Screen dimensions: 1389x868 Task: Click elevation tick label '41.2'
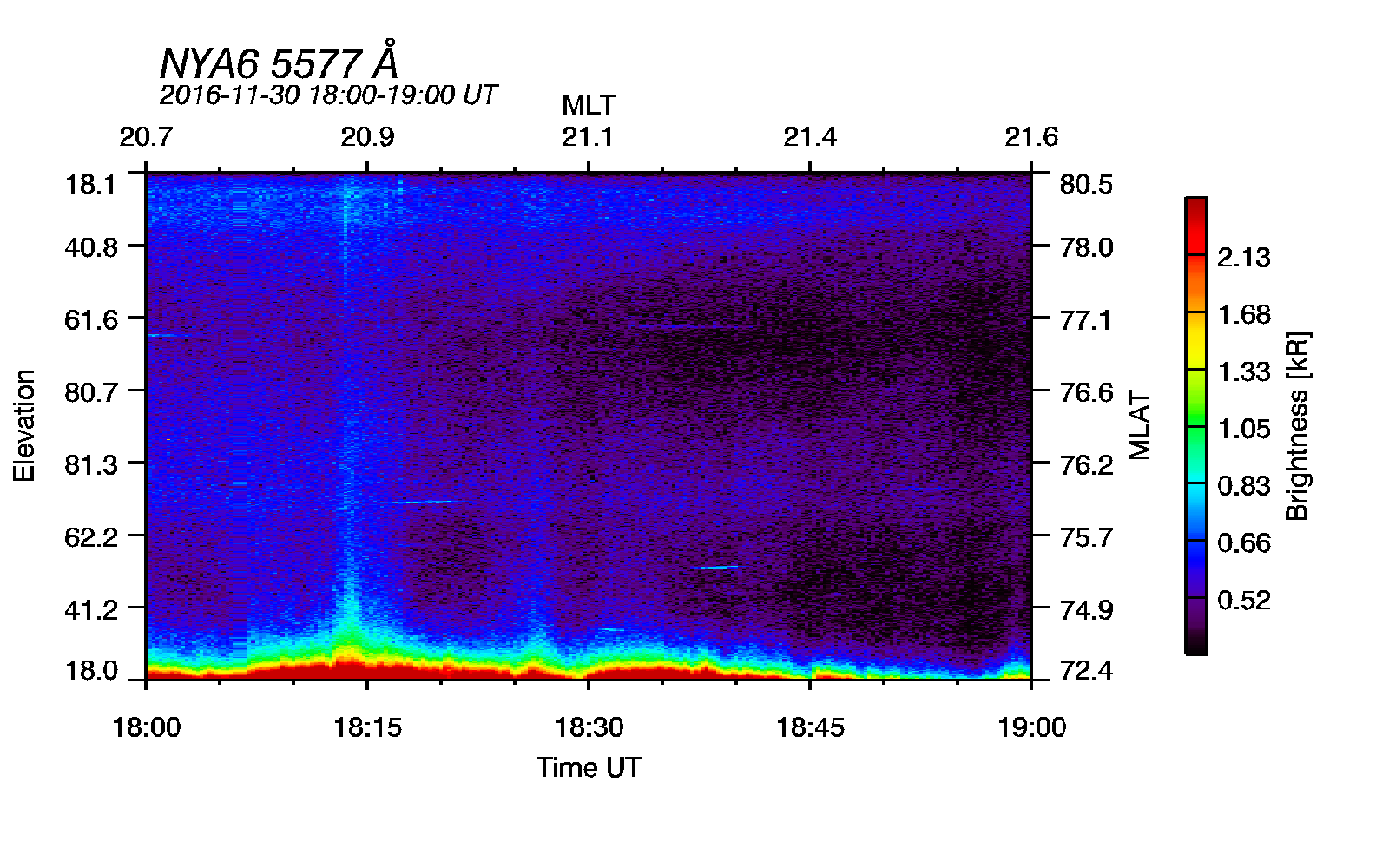pos(91,610)
